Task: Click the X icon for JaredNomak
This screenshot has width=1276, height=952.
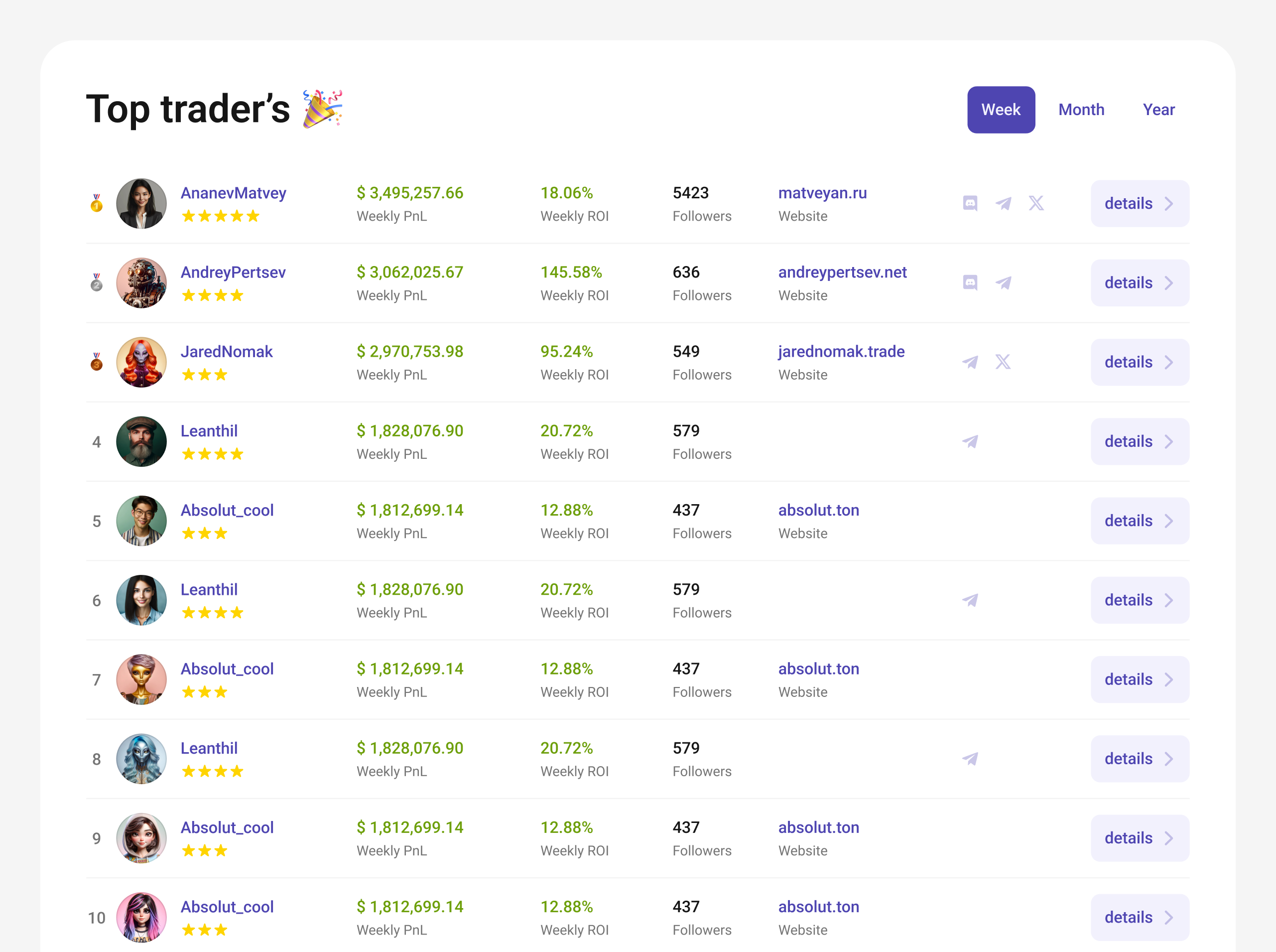Action: tap(1004, 362)
